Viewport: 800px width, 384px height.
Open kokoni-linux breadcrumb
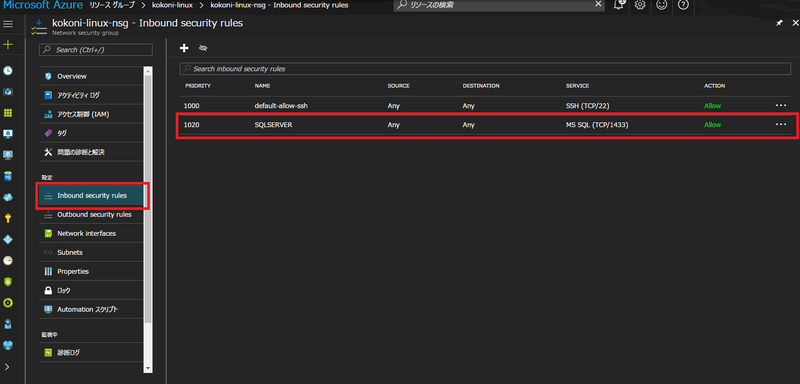[172, 5]
